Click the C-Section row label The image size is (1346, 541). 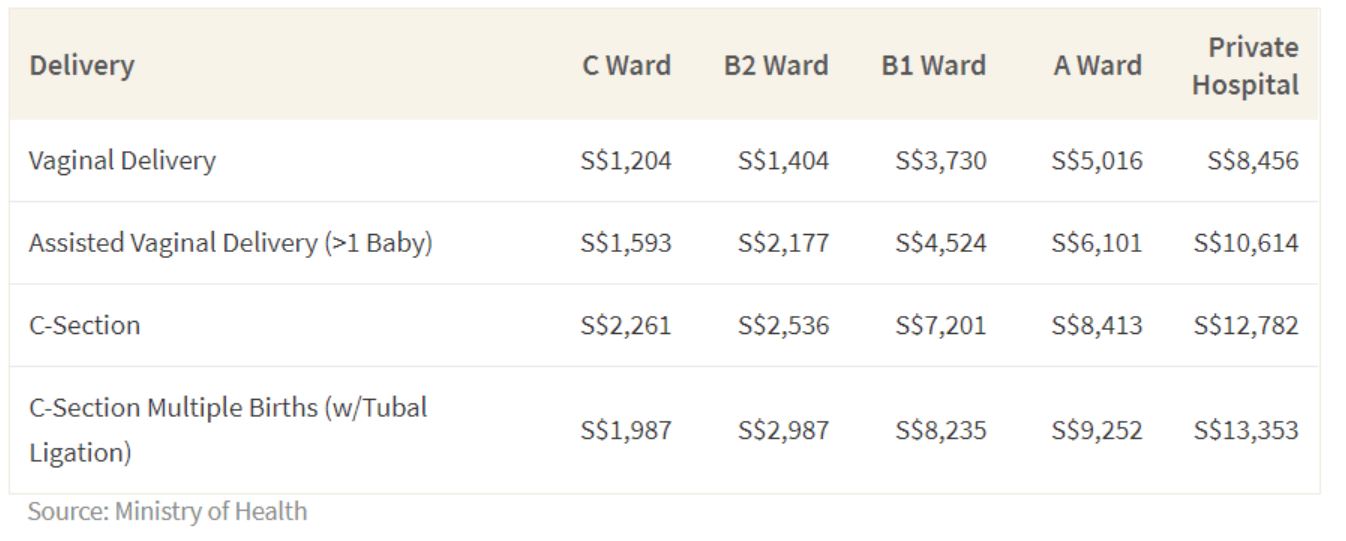(x=84, y=326)
